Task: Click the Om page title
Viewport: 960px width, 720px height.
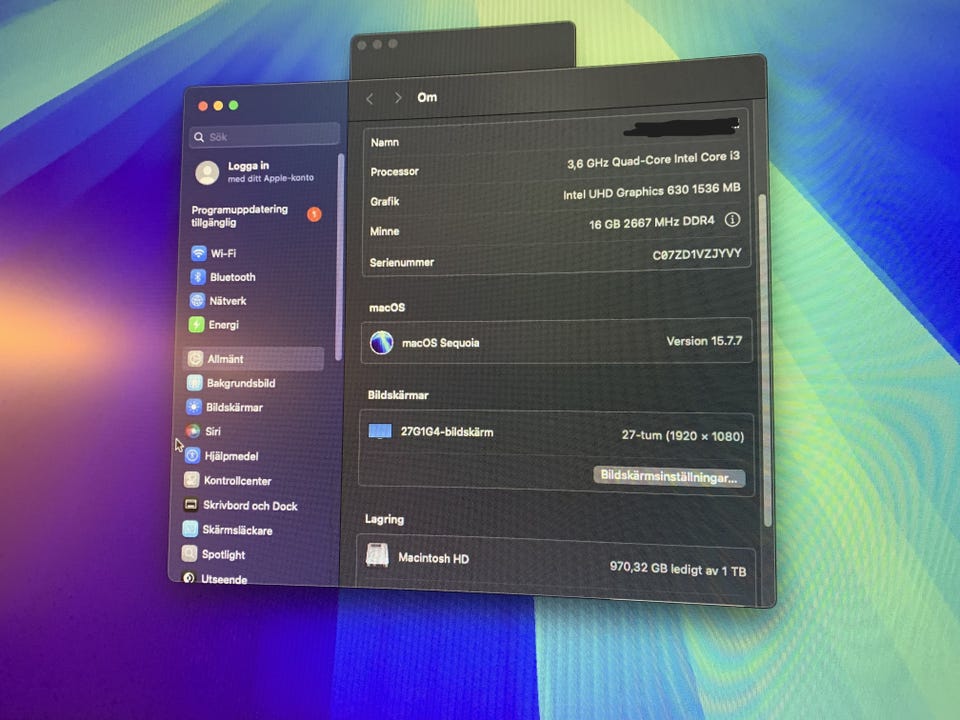Action: pos(427,97)
